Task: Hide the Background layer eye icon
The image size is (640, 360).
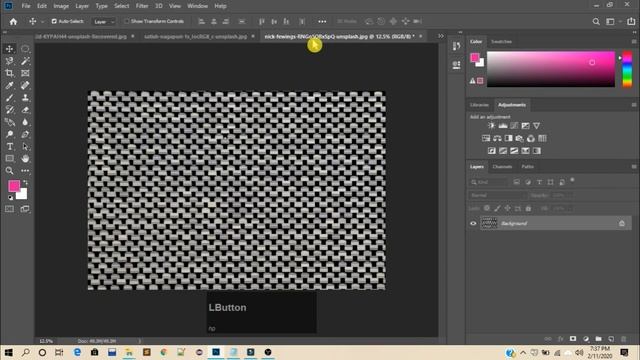Action: tap(473, 223)
